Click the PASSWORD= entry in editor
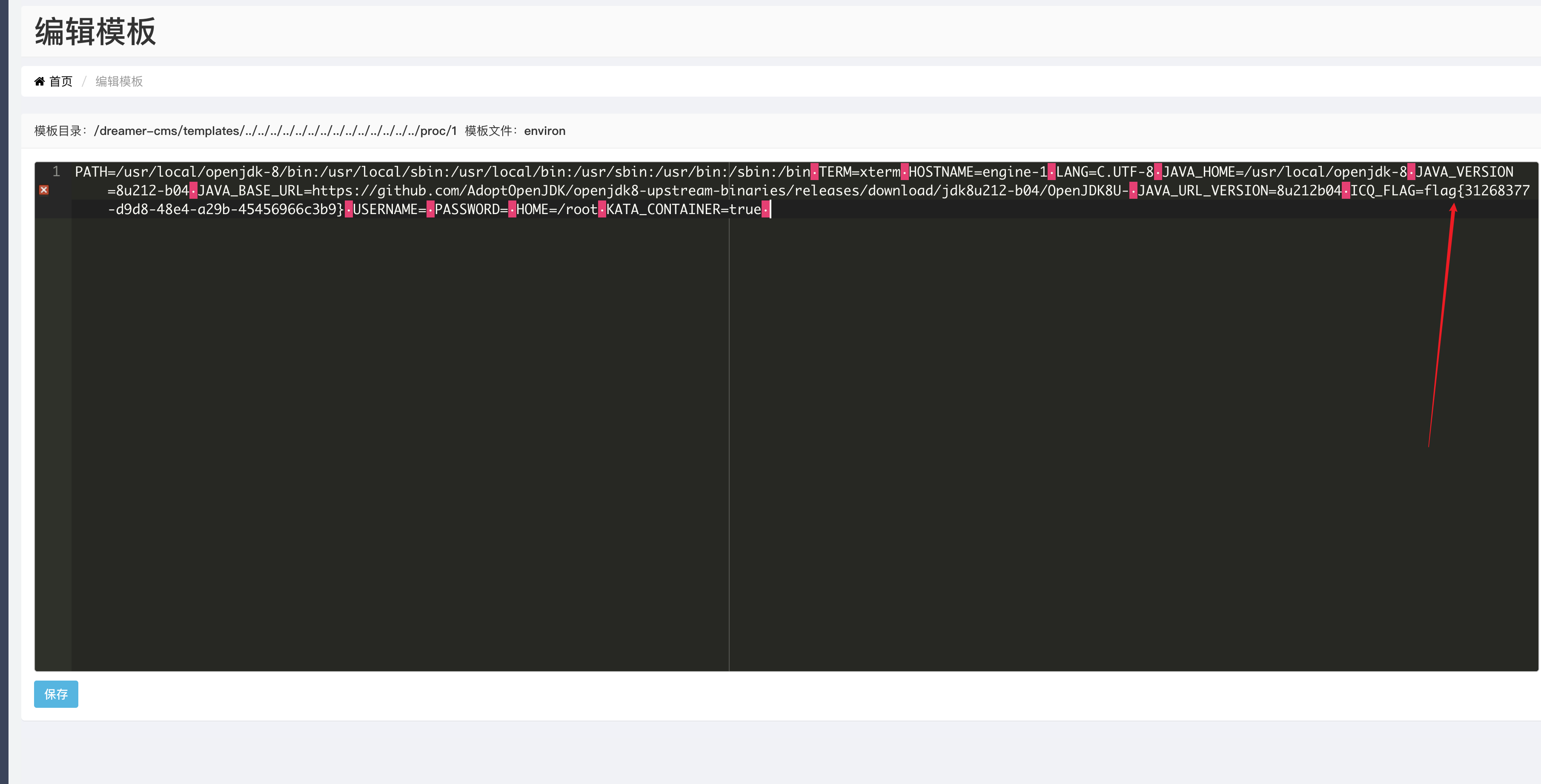Viewport: 1541px width, 784px height. (x=471, y=209)
